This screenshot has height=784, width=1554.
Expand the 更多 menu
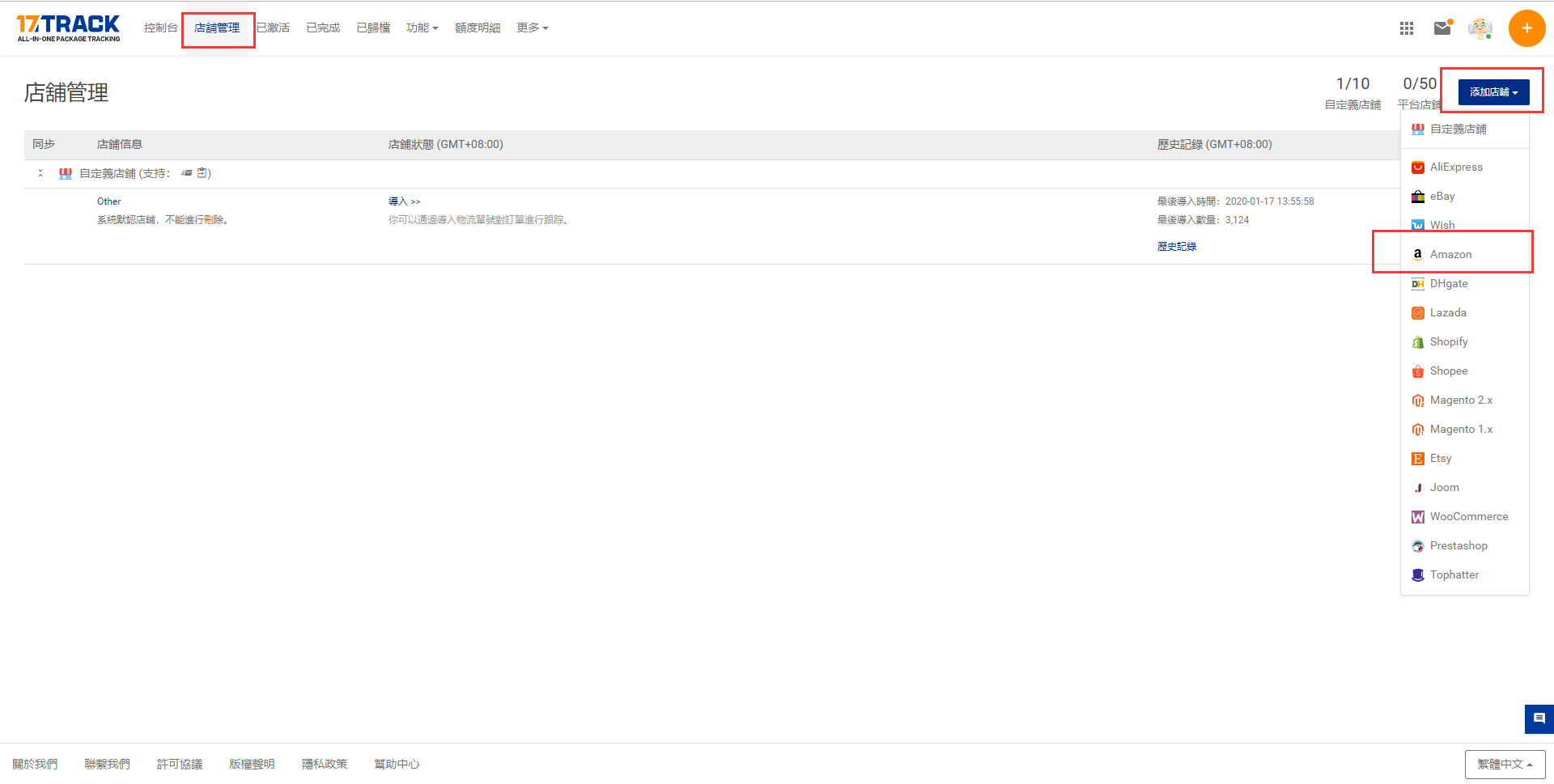pos(533,28)
